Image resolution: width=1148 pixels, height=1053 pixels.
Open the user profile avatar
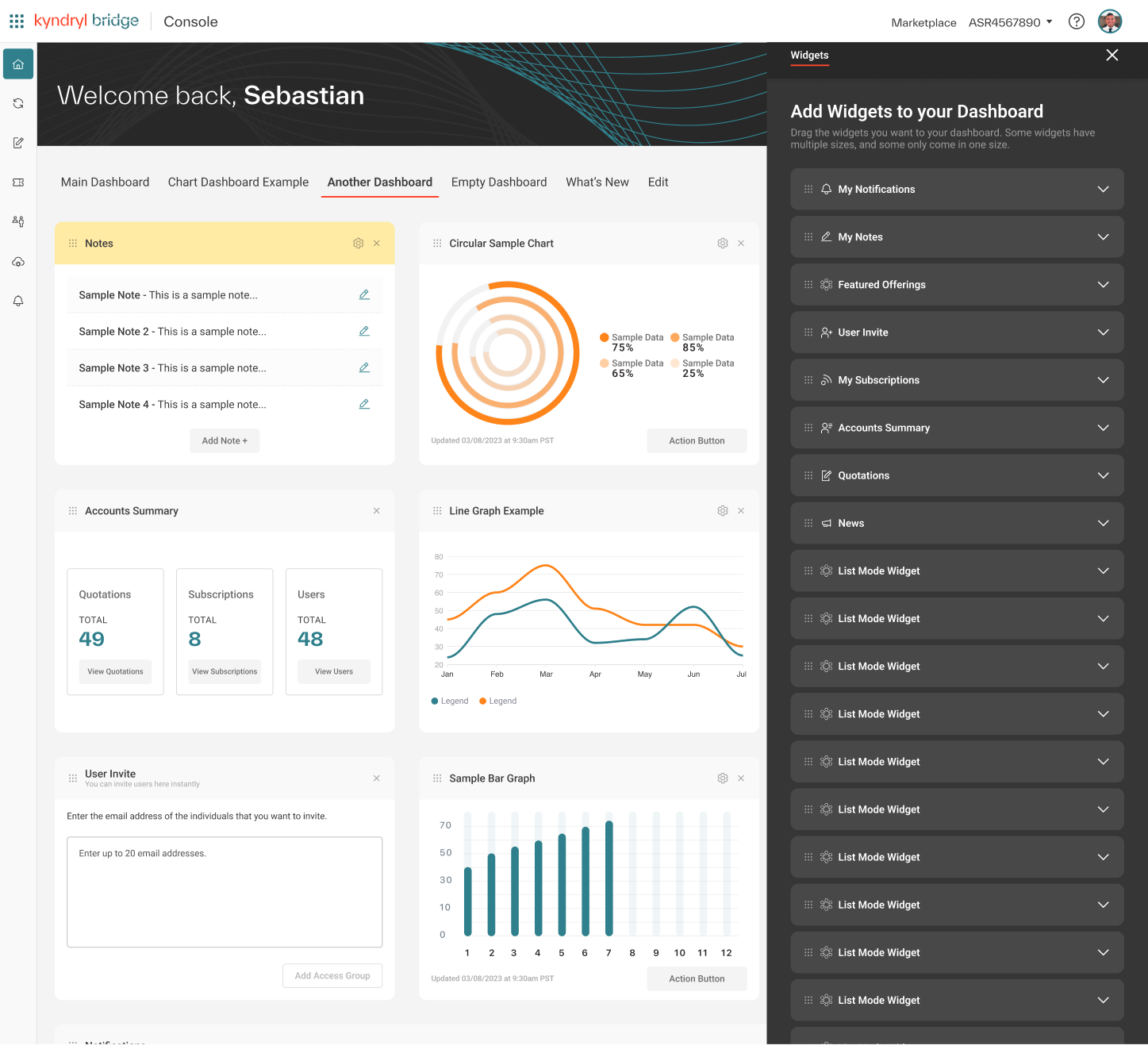point(1110,21)
